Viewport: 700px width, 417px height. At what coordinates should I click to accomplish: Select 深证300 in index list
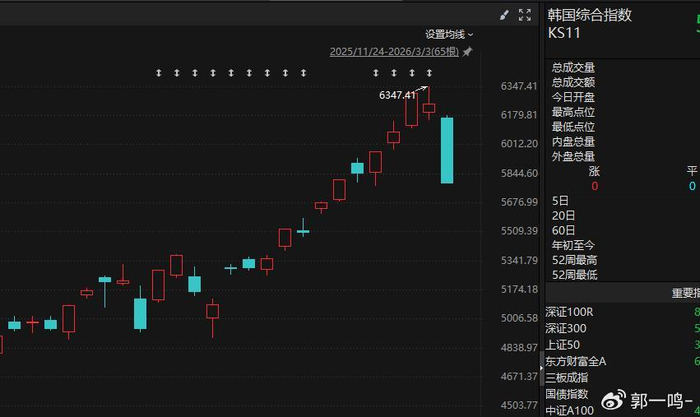pos(566,329)
